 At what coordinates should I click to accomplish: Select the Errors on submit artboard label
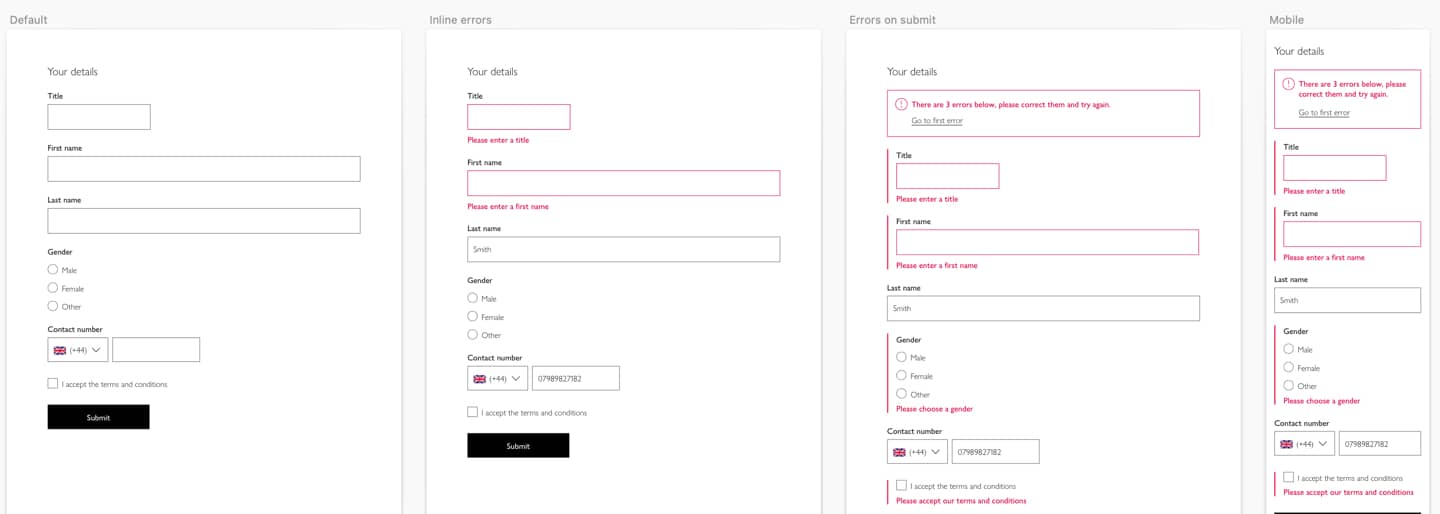(892, 20)
